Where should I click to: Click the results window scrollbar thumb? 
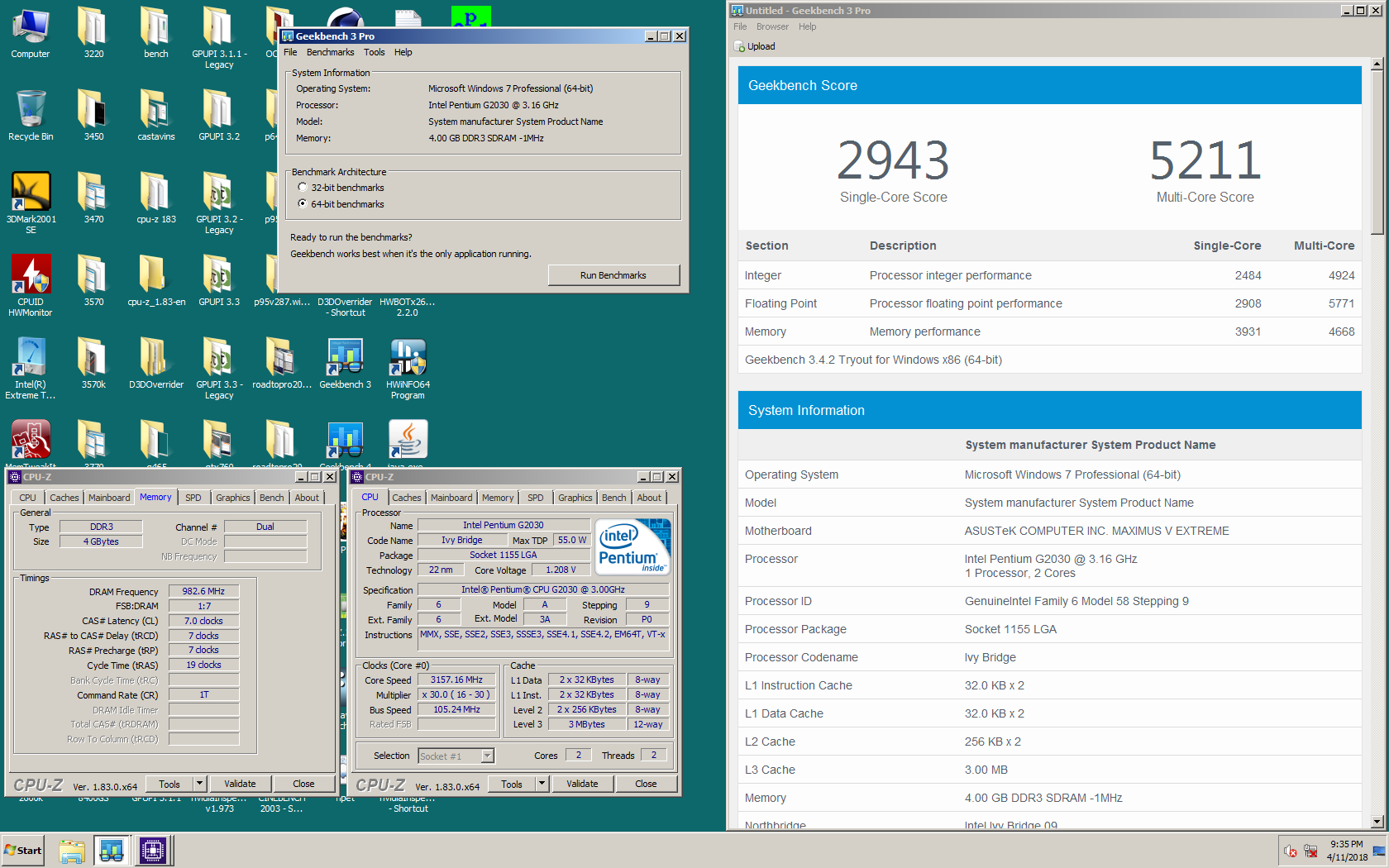point(1377,151)
